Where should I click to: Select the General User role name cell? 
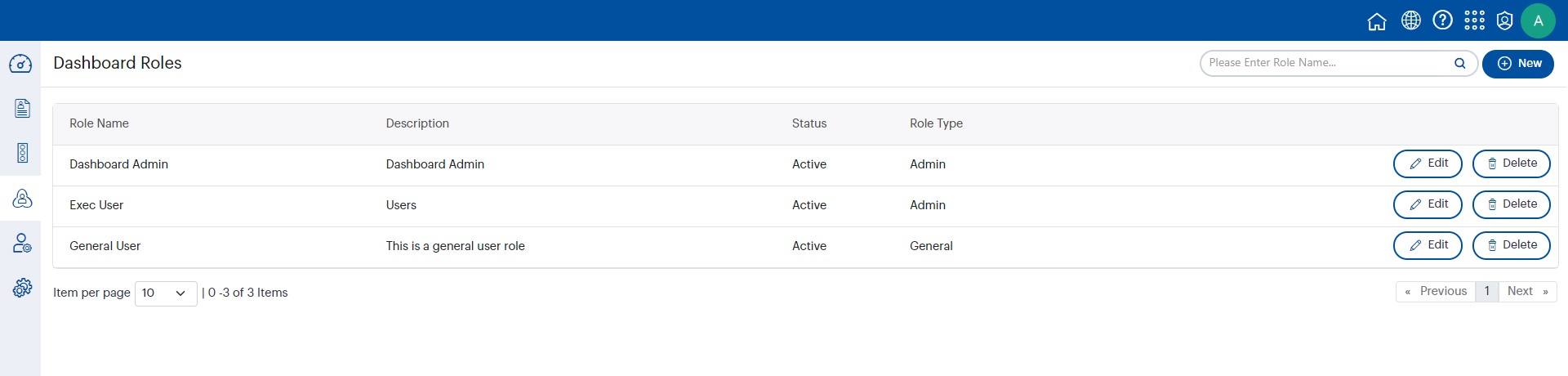105,246
